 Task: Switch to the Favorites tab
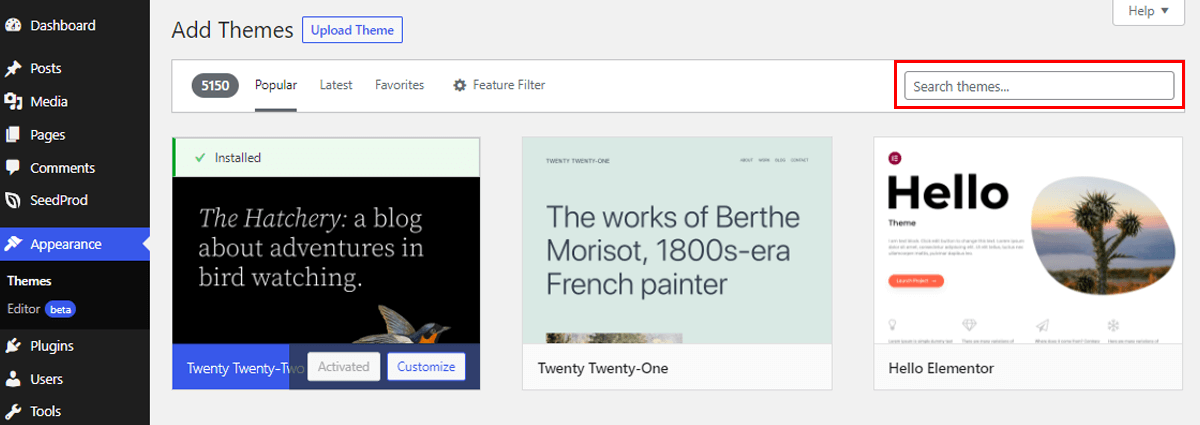coord(399,86)
